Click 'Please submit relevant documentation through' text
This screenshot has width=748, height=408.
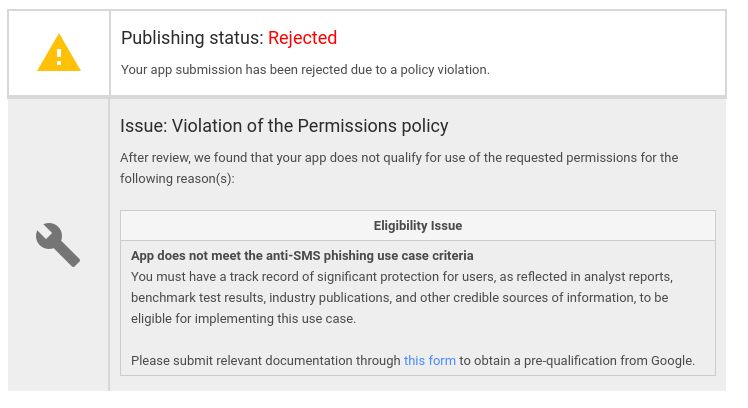tap(266, 361)
